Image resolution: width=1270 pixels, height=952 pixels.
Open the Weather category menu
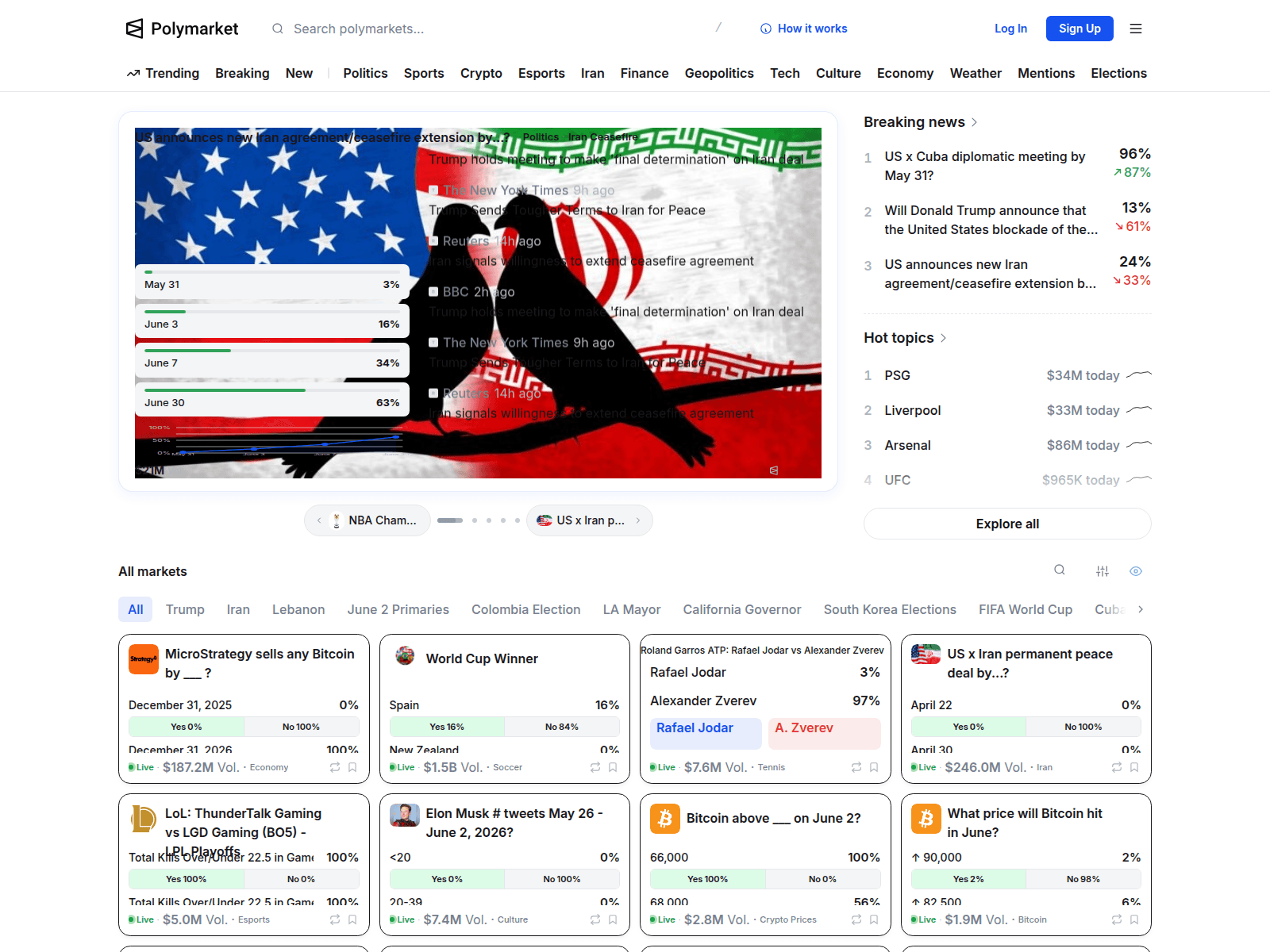(x=976, y=73)
